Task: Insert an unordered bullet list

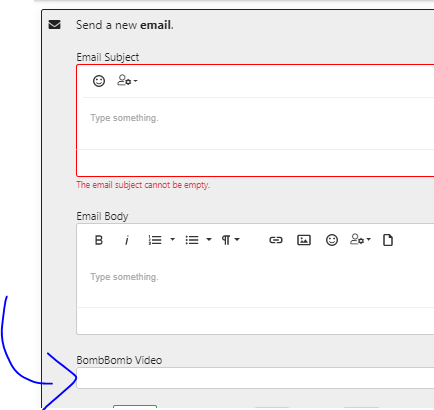Action: (x=192, y=240)
